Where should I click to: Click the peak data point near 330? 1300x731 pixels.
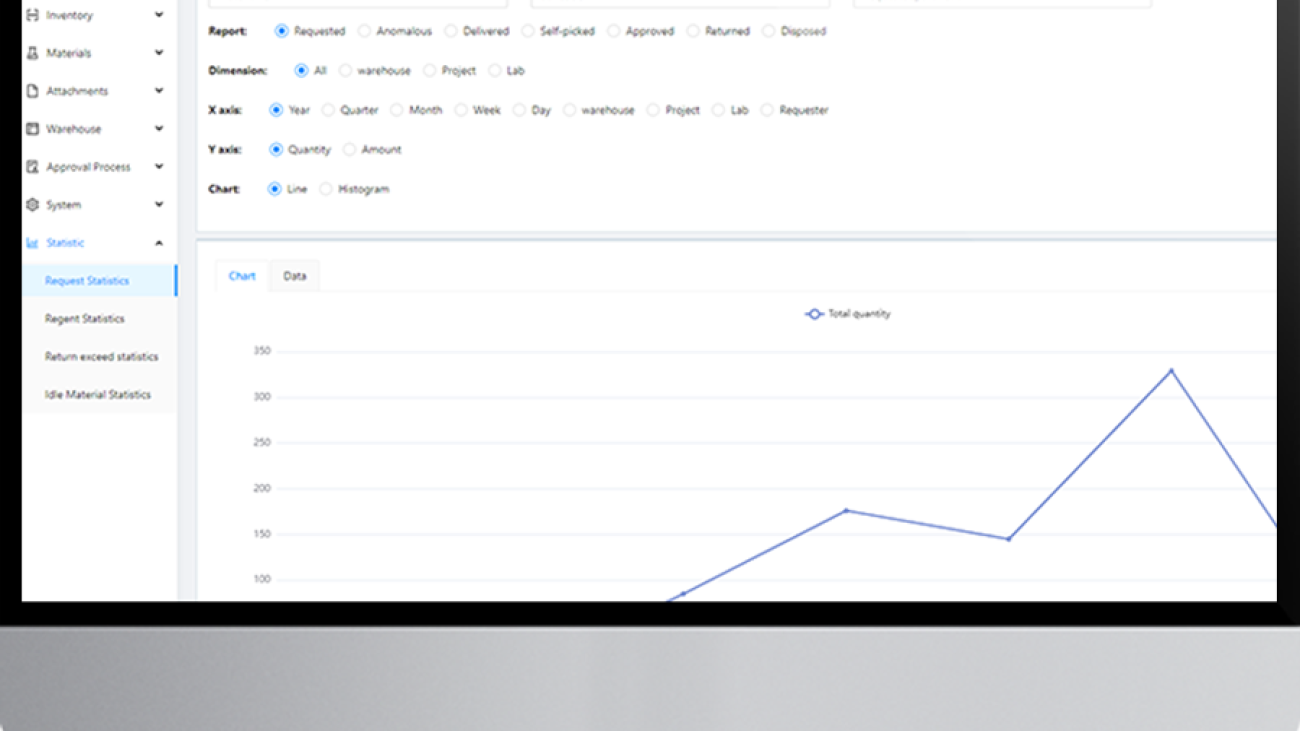click(1171, 371)
